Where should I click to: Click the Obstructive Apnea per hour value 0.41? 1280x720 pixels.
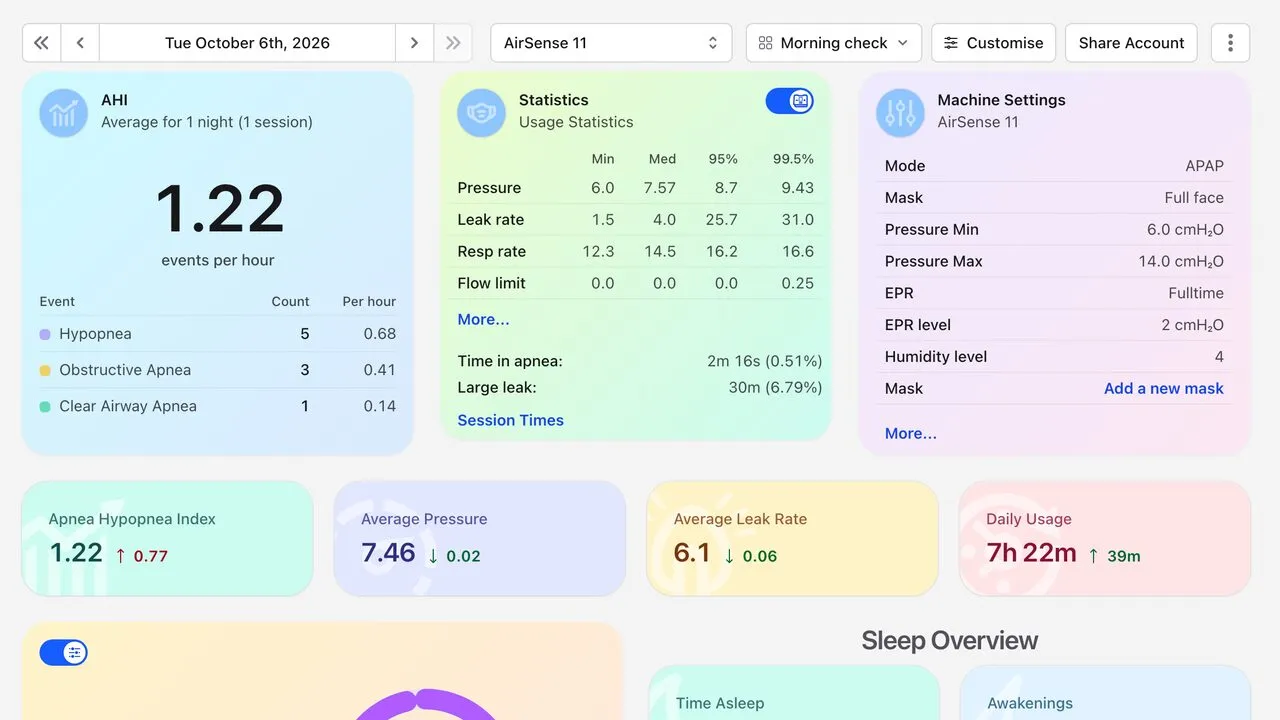(x=380, y=370)
